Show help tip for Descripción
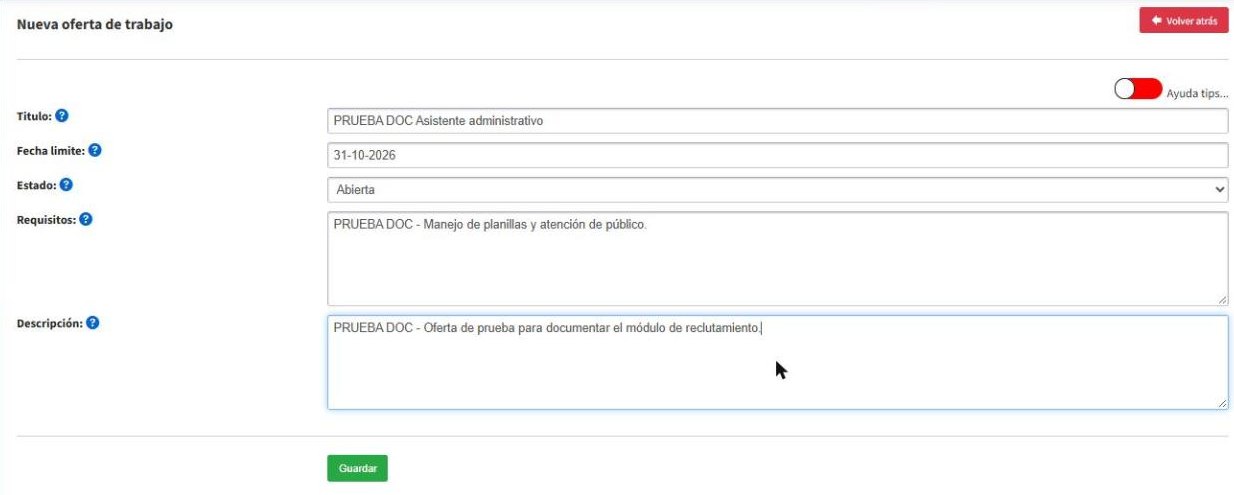 pos(92,324)
